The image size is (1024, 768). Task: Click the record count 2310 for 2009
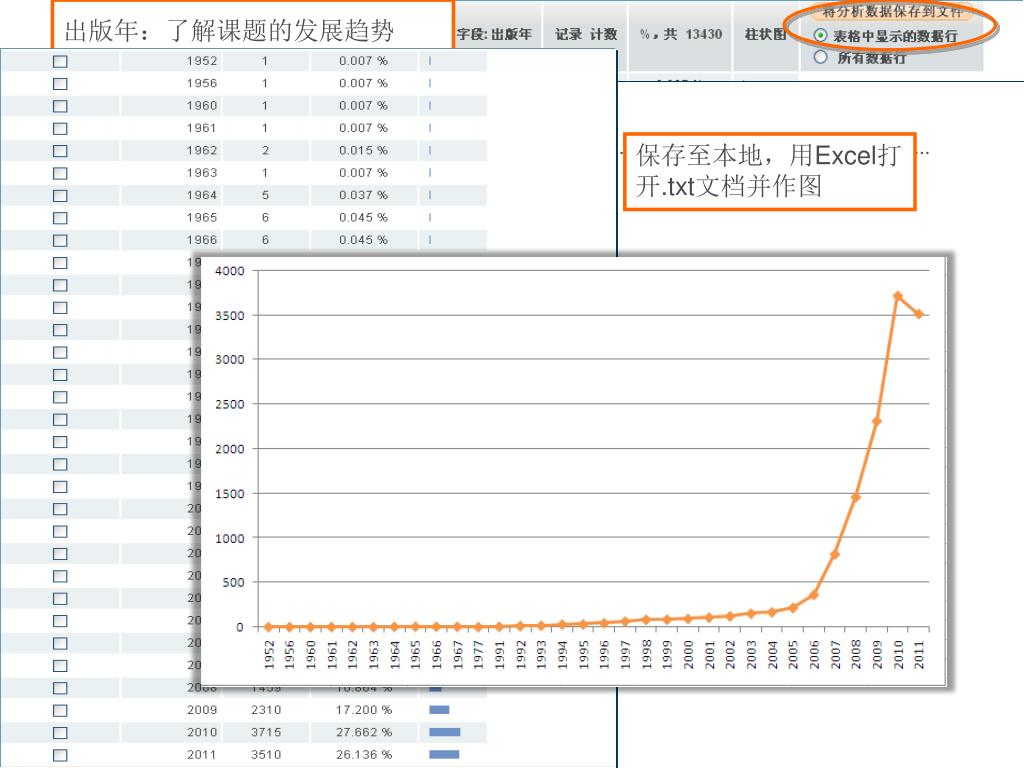266,710
